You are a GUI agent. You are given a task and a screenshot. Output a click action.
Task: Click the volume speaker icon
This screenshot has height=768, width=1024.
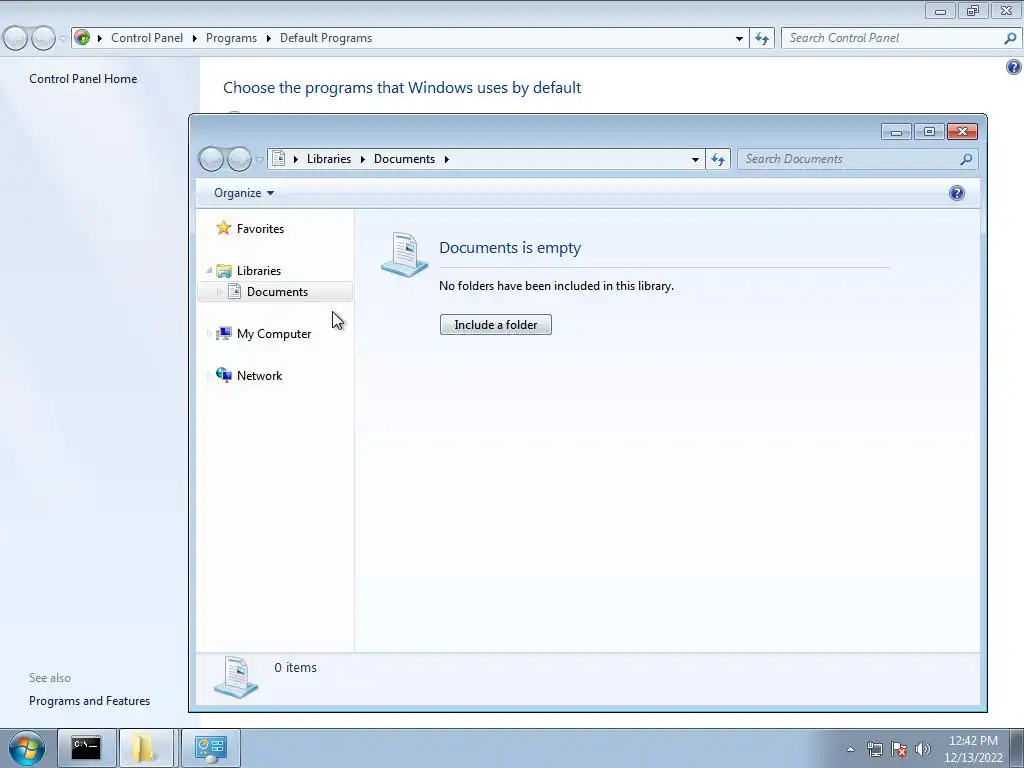click(923, 749)
